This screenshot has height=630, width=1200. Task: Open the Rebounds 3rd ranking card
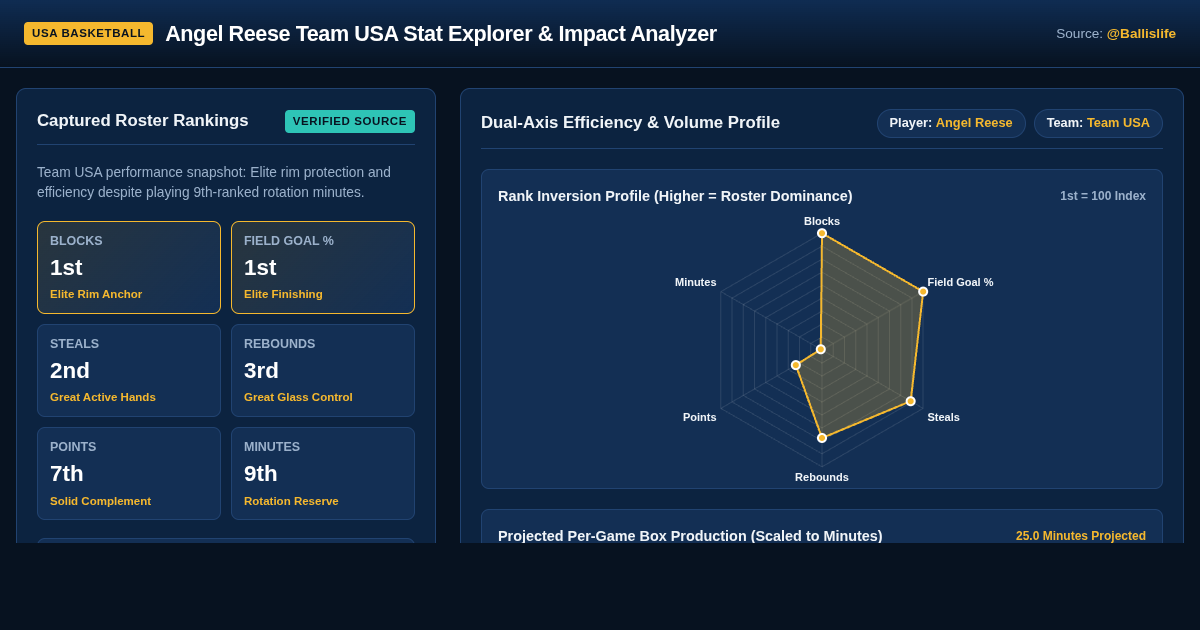[323, 370]
